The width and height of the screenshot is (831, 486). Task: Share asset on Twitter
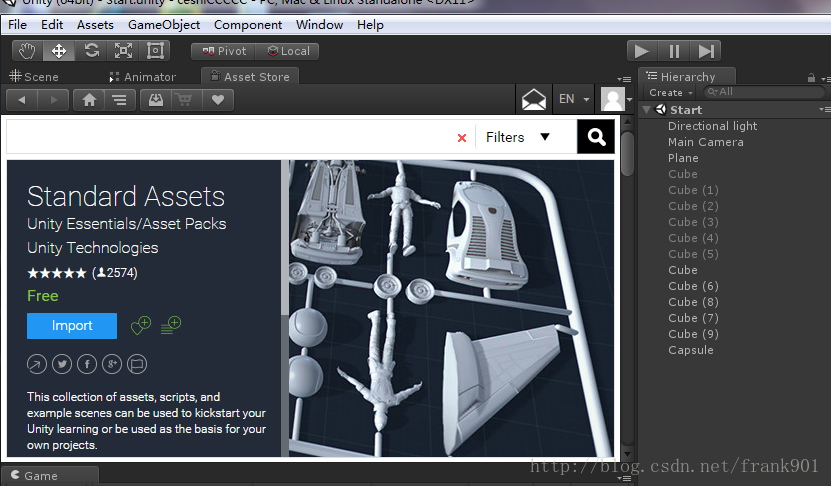[62, 364]
